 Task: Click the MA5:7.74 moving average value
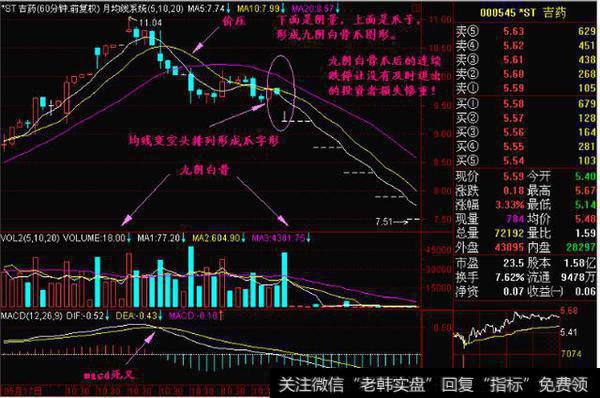pyautogui.click(x=206, y=9)
